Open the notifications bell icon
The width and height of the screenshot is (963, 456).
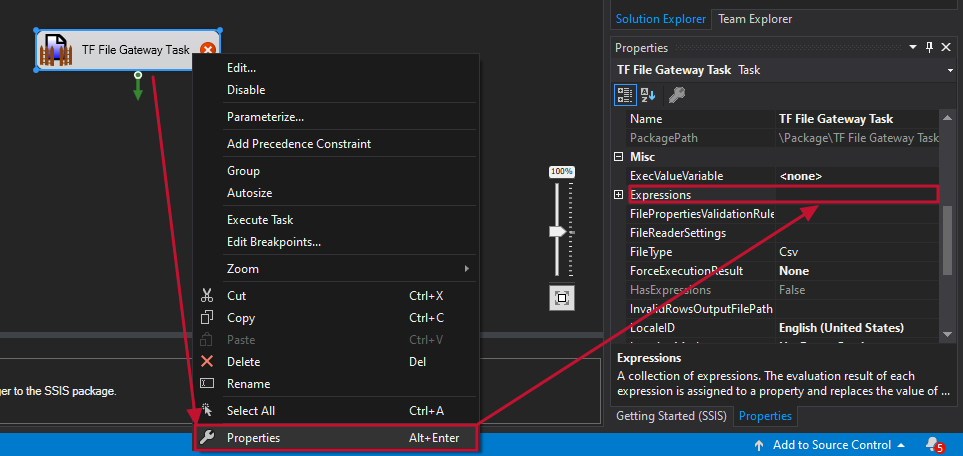(934, 444)
